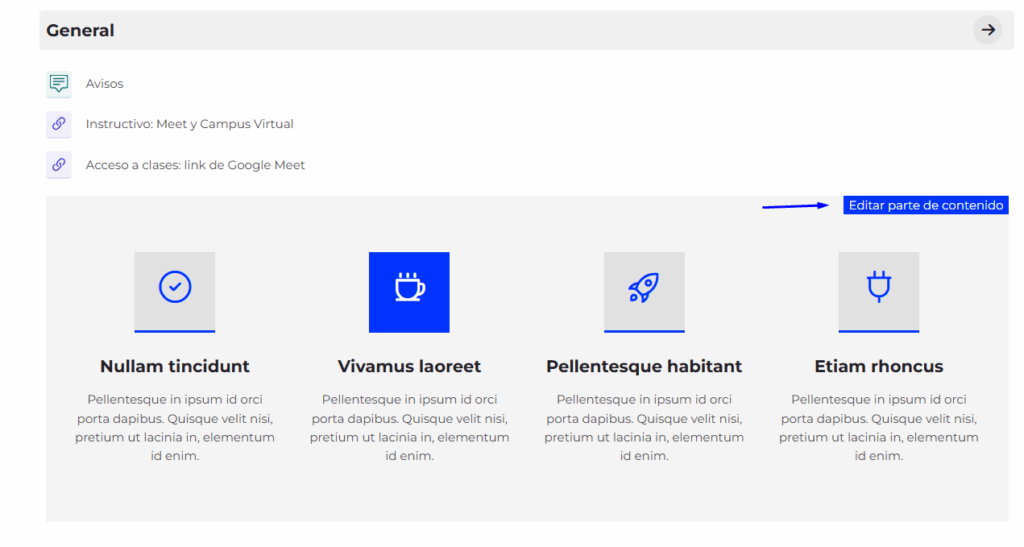
Task: Expand General section with arrow button
Action: [988, 30]
